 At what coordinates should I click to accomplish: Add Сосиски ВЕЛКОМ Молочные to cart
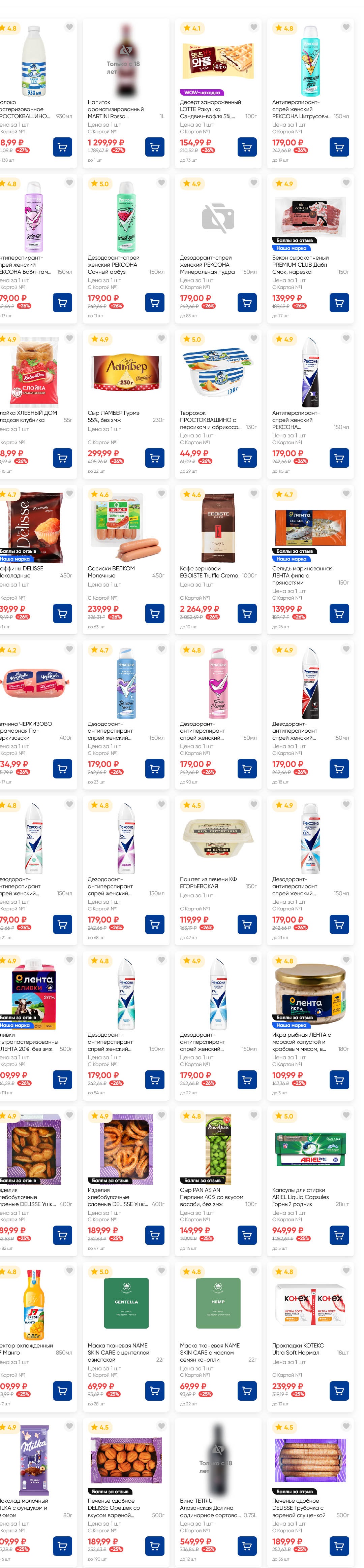point(154,613)
